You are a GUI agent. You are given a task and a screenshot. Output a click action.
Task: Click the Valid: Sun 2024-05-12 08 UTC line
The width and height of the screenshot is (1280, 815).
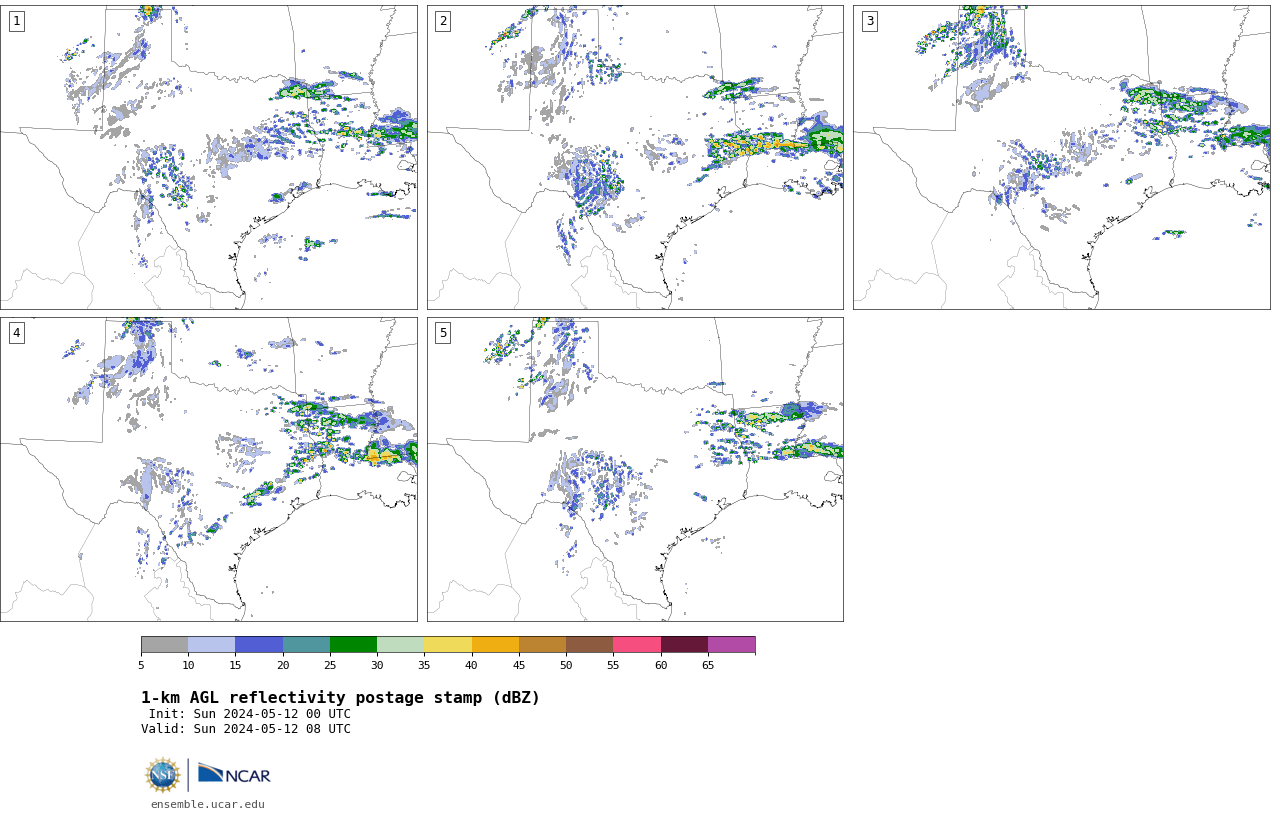(245, 729)
